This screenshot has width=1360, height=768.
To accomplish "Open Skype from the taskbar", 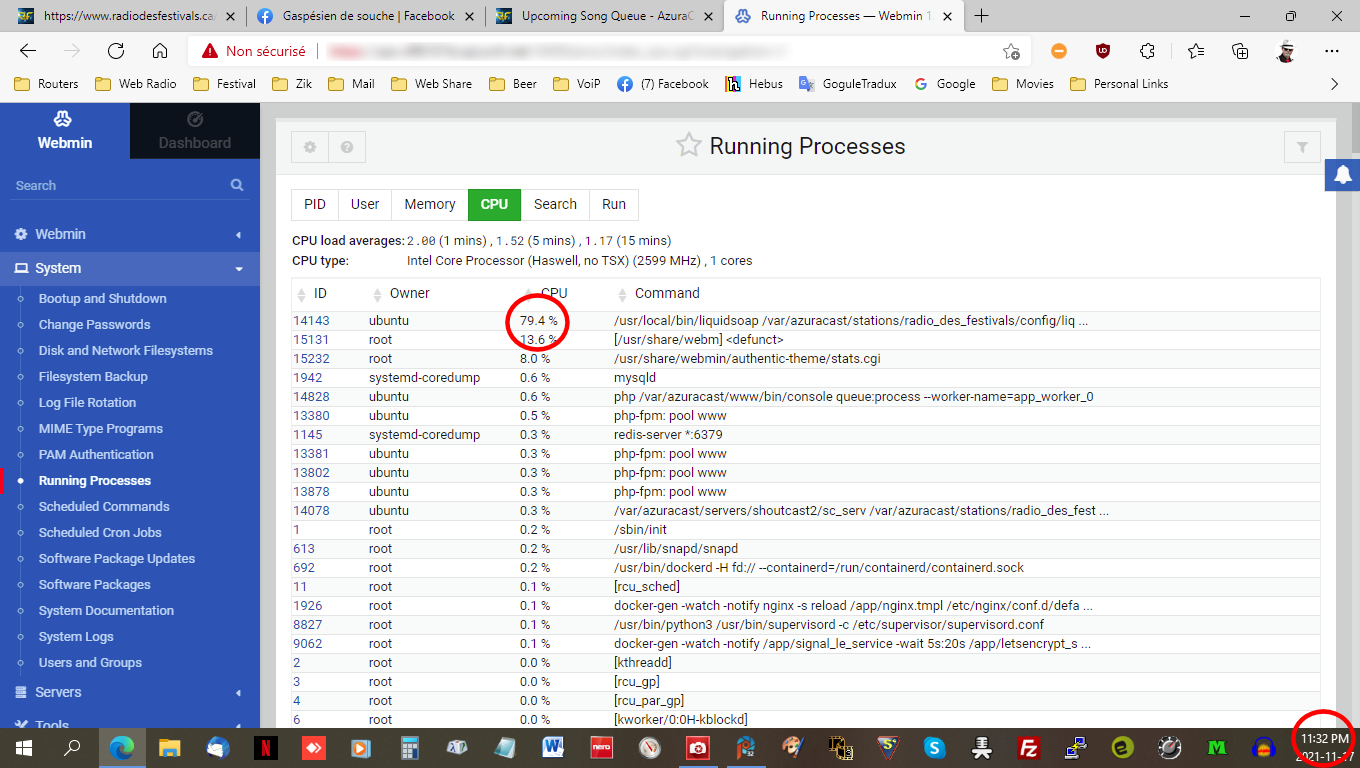I will click(x=934, y=747).
